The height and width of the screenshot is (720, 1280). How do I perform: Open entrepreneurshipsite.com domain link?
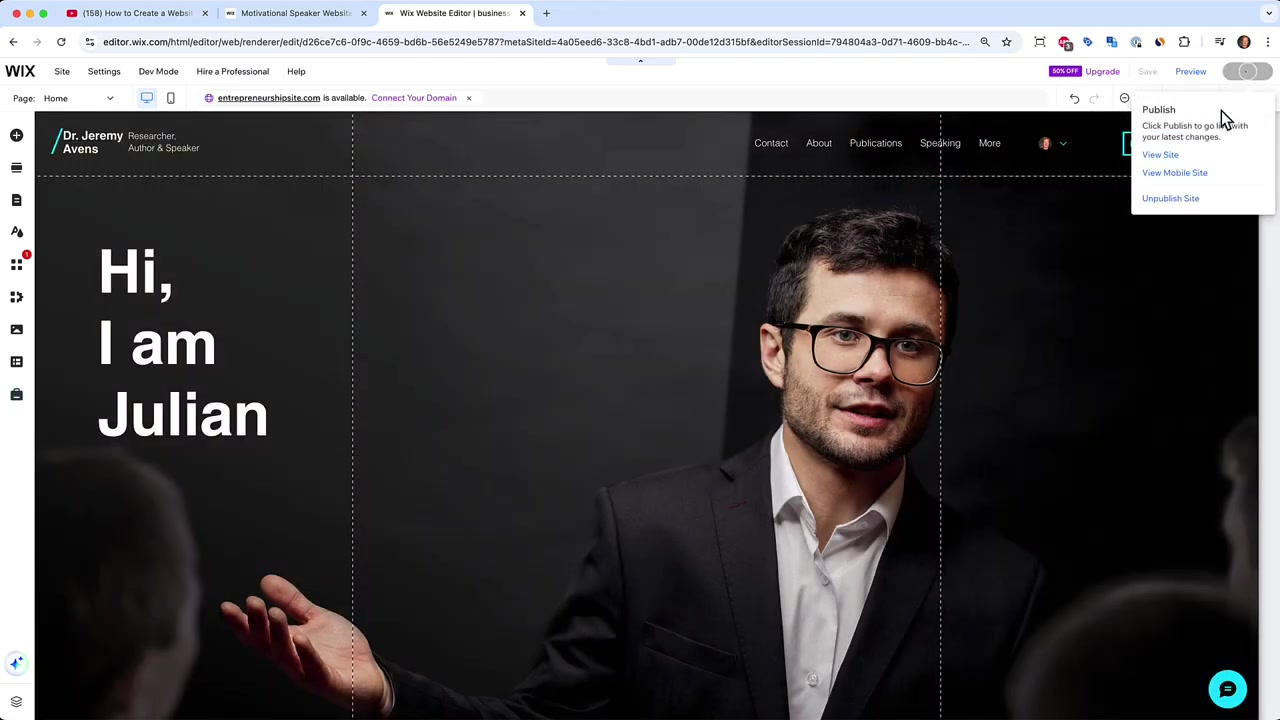(x=268, y=98)
